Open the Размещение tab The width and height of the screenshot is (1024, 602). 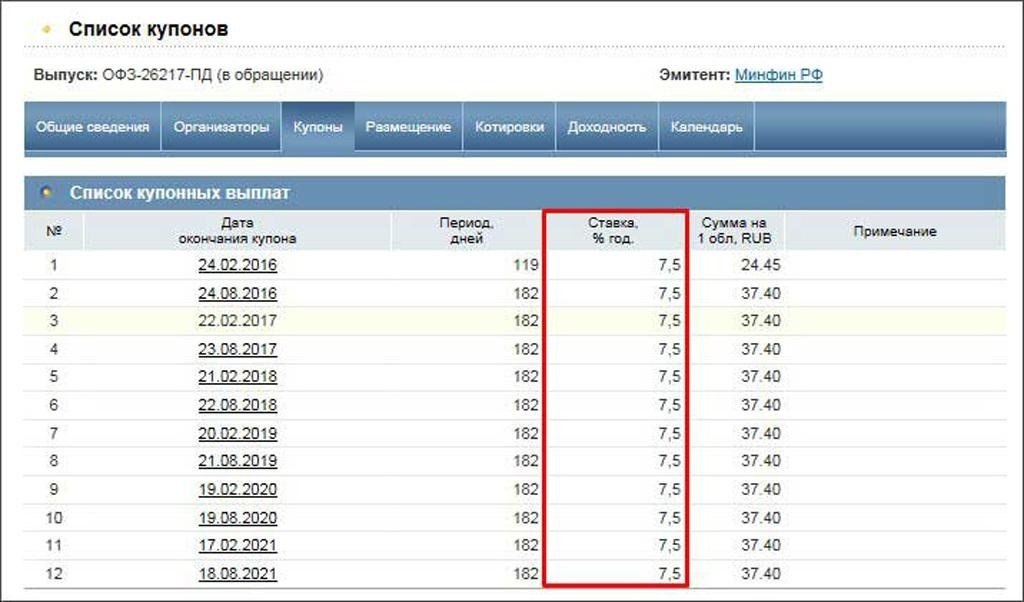(x=408, y=127)
